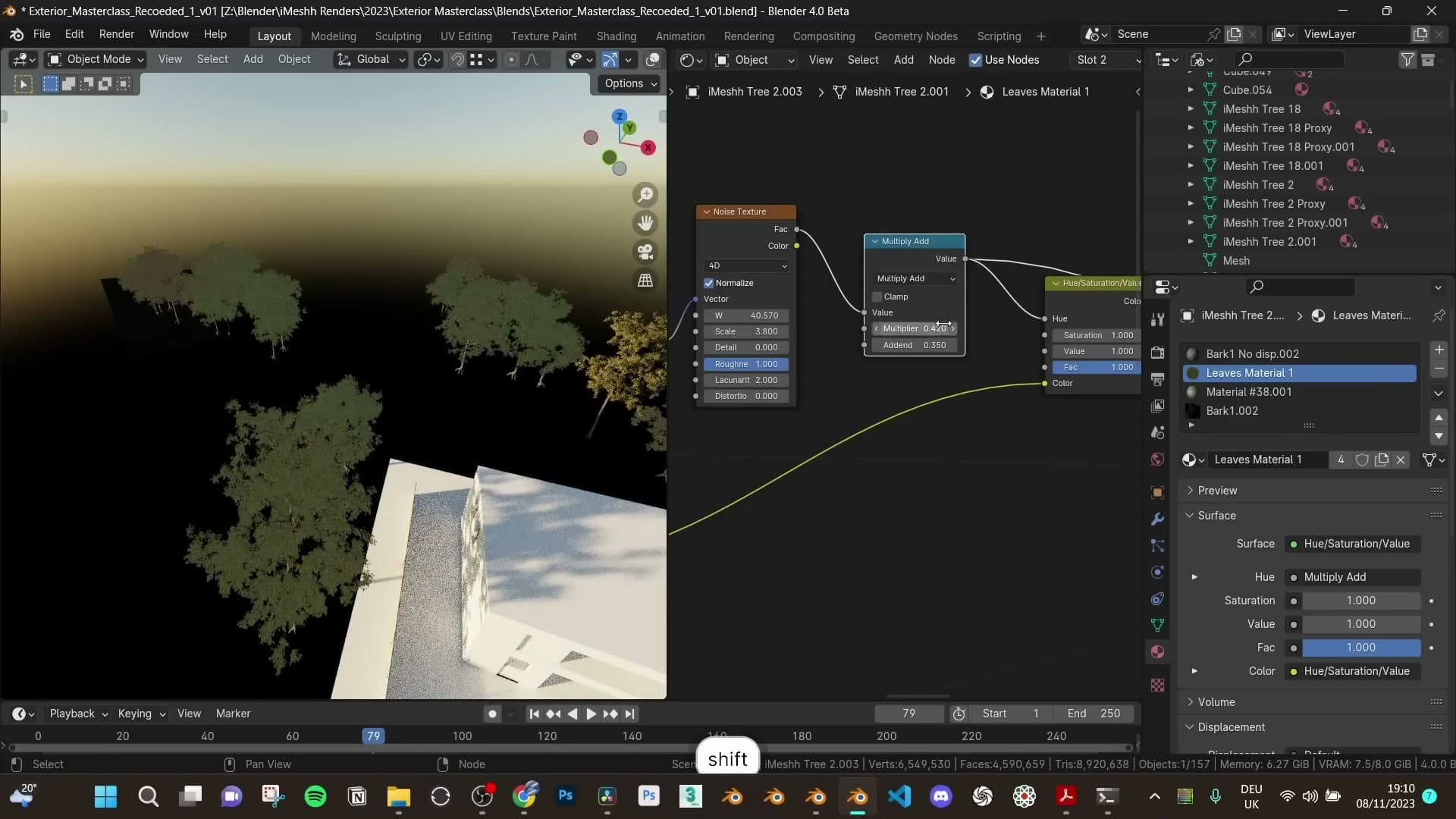Switch perspective/orthographic with the grid icon
Image resolution: width=1456 pixels, height=819 pixels.
click(x=645, y=280)
